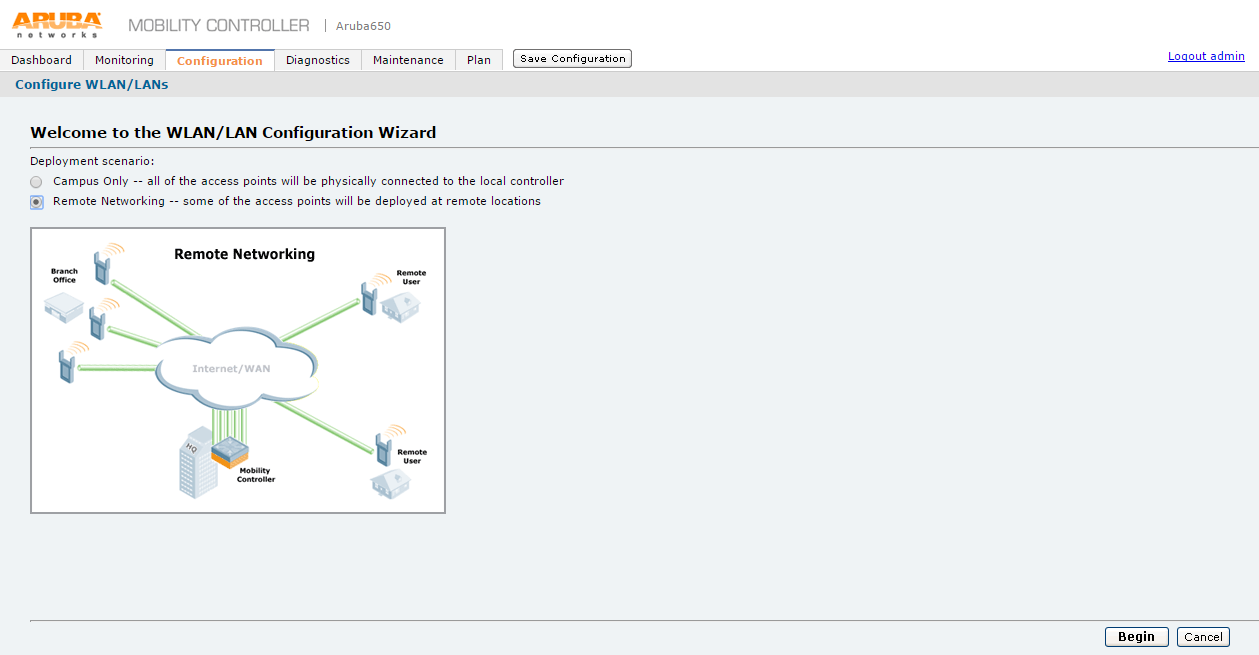The width and height of the screenshot is (1259, 655).
Task: Go to the Maintenance tab
Action: (x=408, y=60)
